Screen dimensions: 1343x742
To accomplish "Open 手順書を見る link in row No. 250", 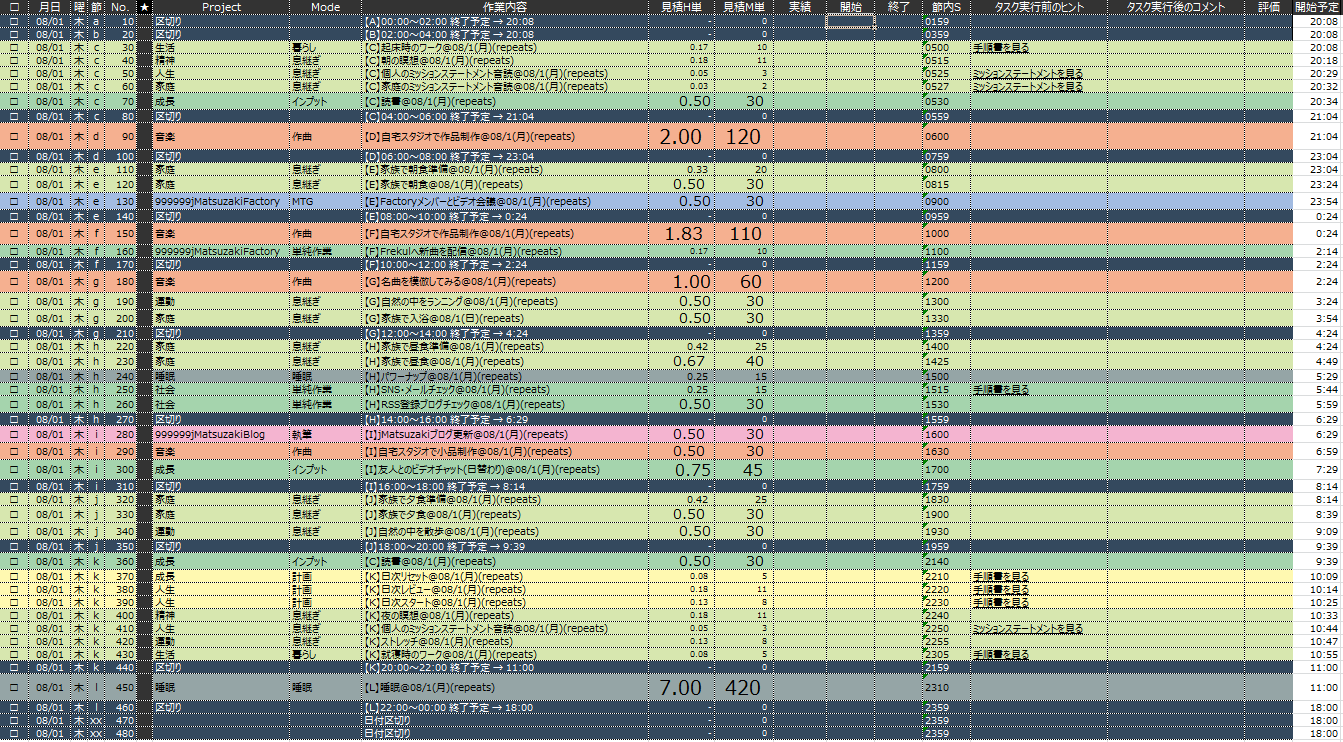I will click(1001, 389).
